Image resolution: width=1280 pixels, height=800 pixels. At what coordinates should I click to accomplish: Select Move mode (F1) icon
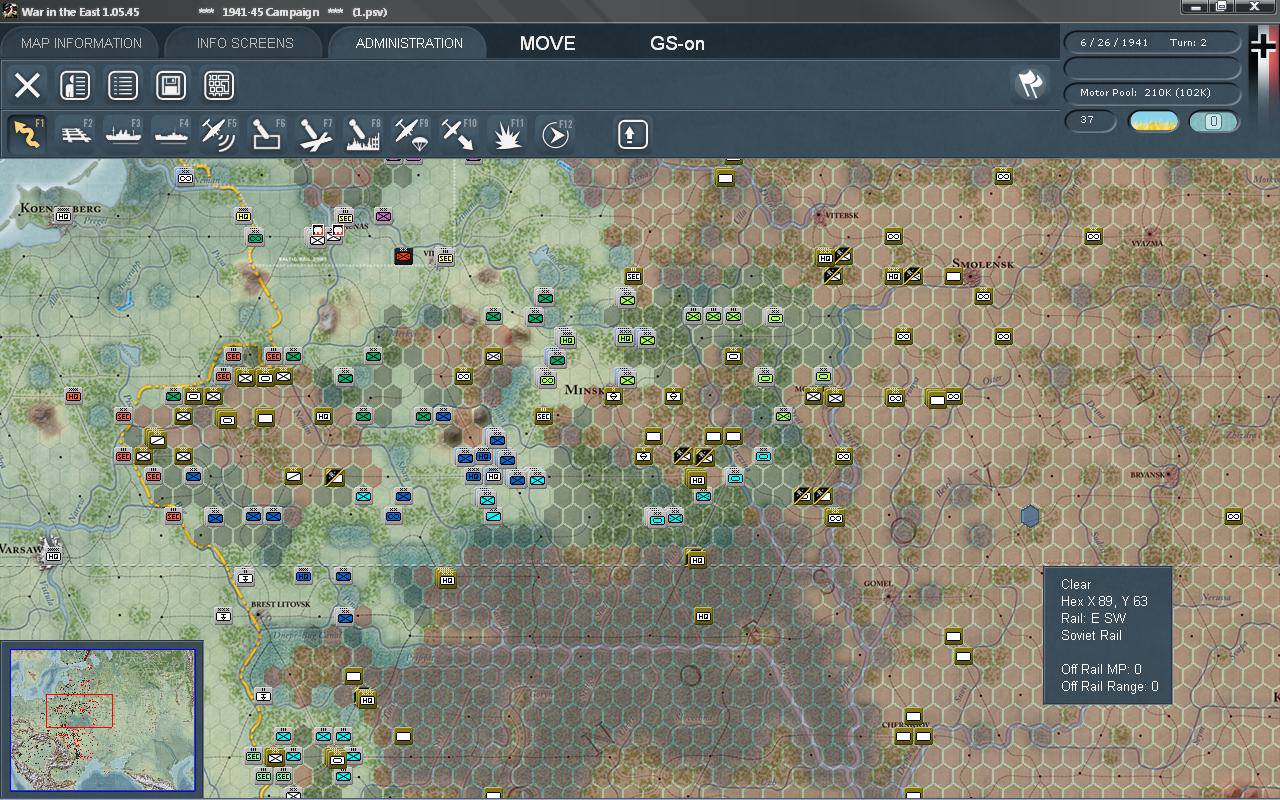(x=27, y=134)
